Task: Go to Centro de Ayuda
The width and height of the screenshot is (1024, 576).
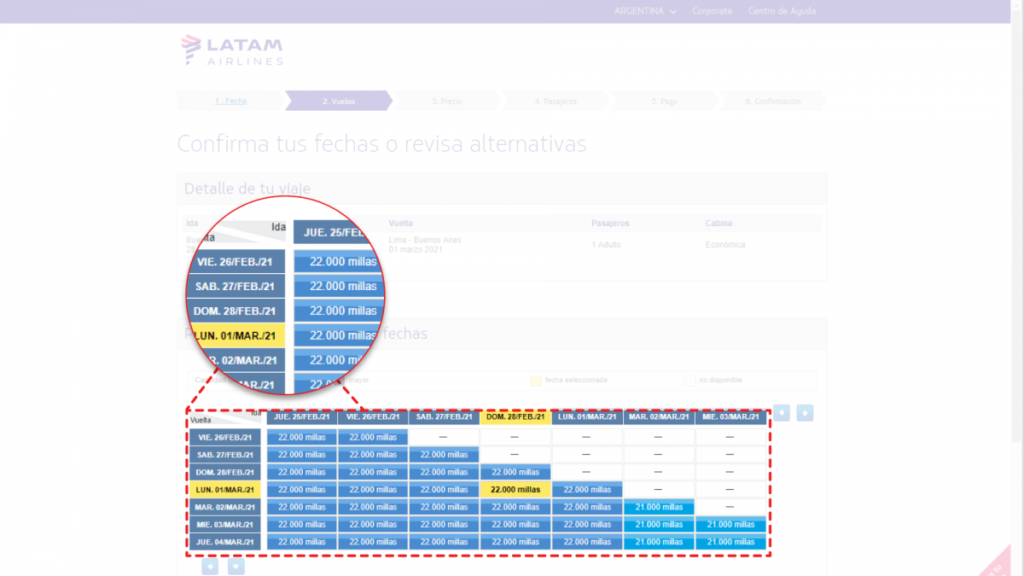Action: tap(782, 11)
